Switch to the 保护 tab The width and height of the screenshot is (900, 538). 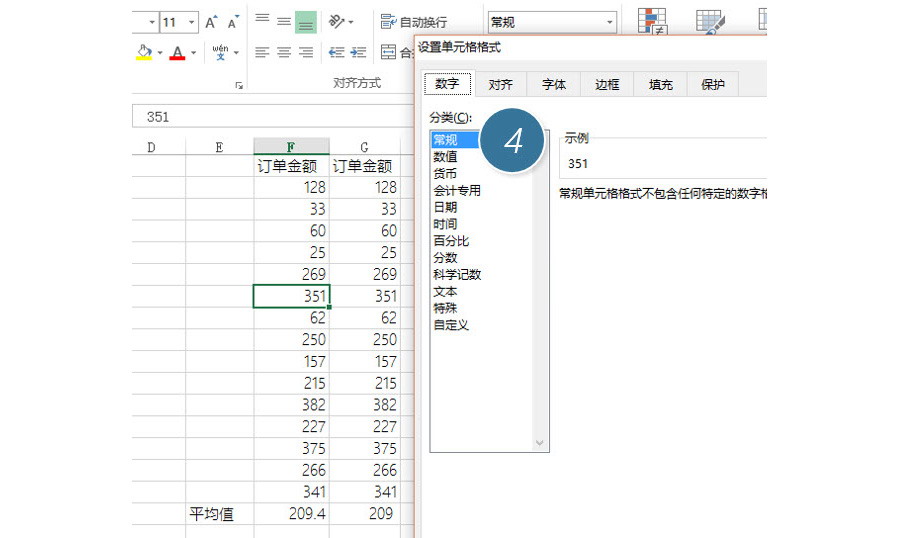point(713,84)
